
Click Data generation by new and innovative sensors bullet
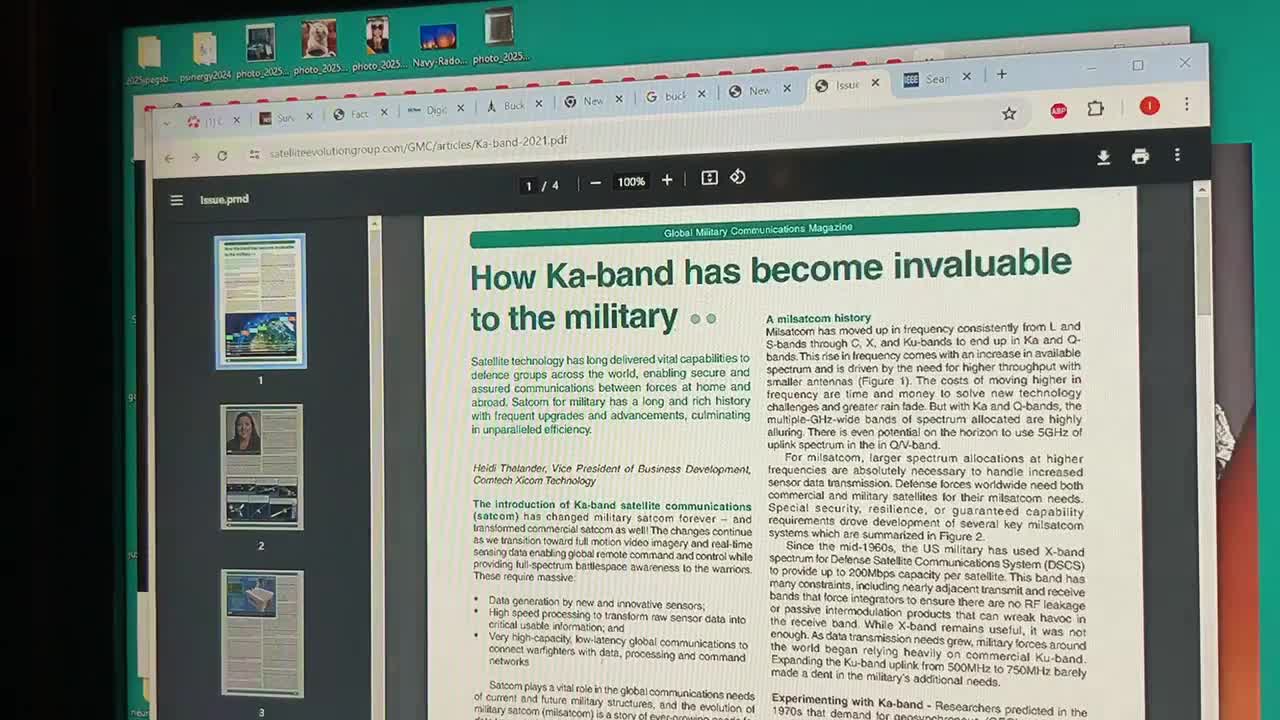[596, 604]
